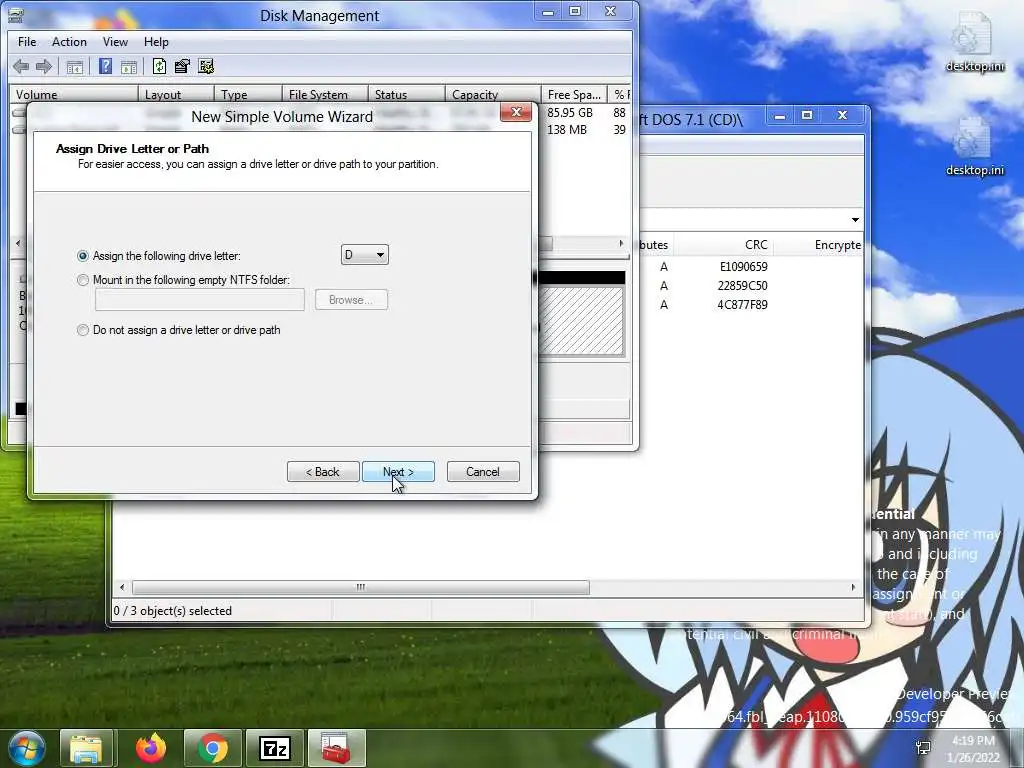Click the Back arrow in Disk Management toolbar
Screen dimensions: 1024x768
21,66
